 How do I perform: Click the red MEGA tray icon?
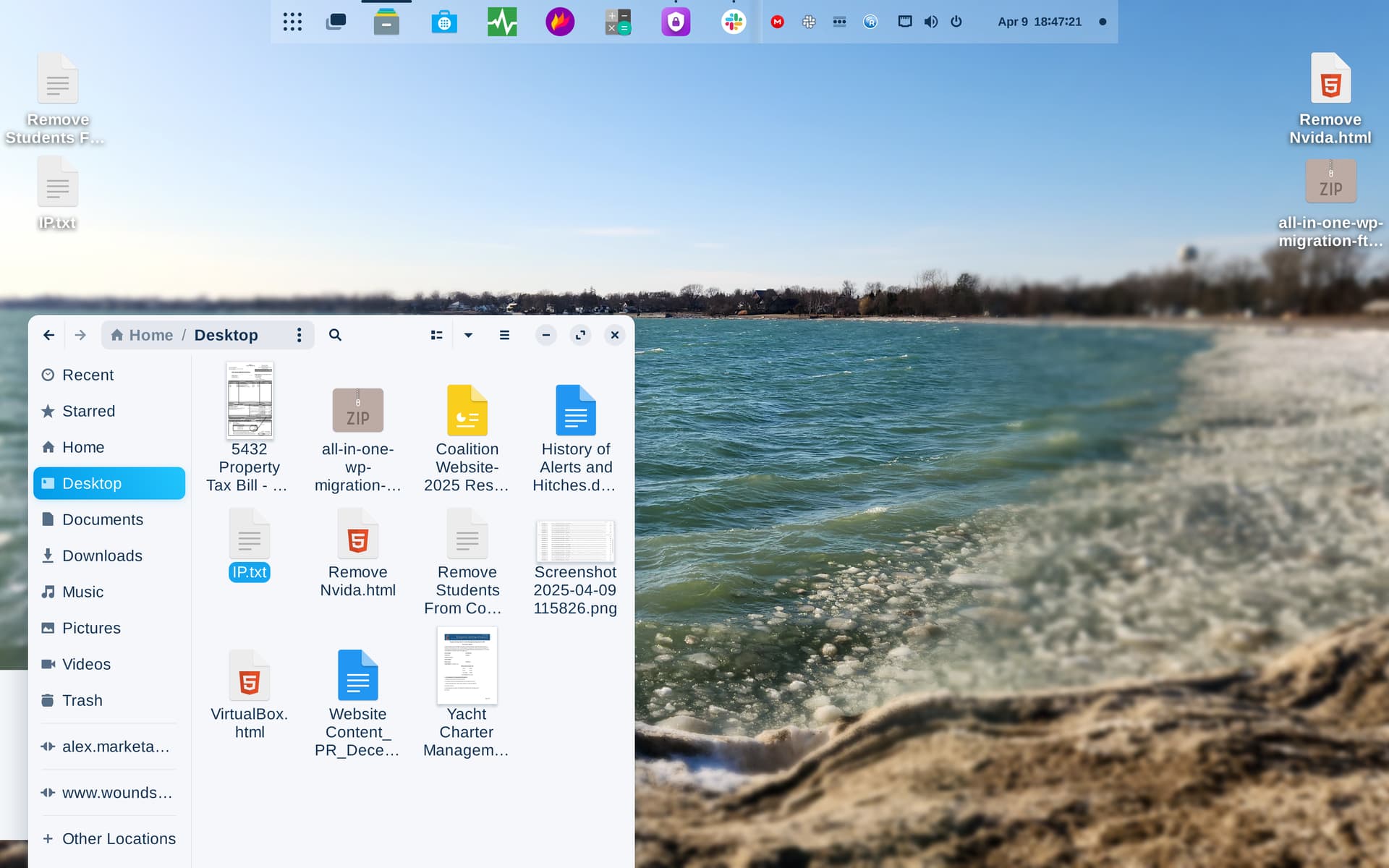(778, 22)
